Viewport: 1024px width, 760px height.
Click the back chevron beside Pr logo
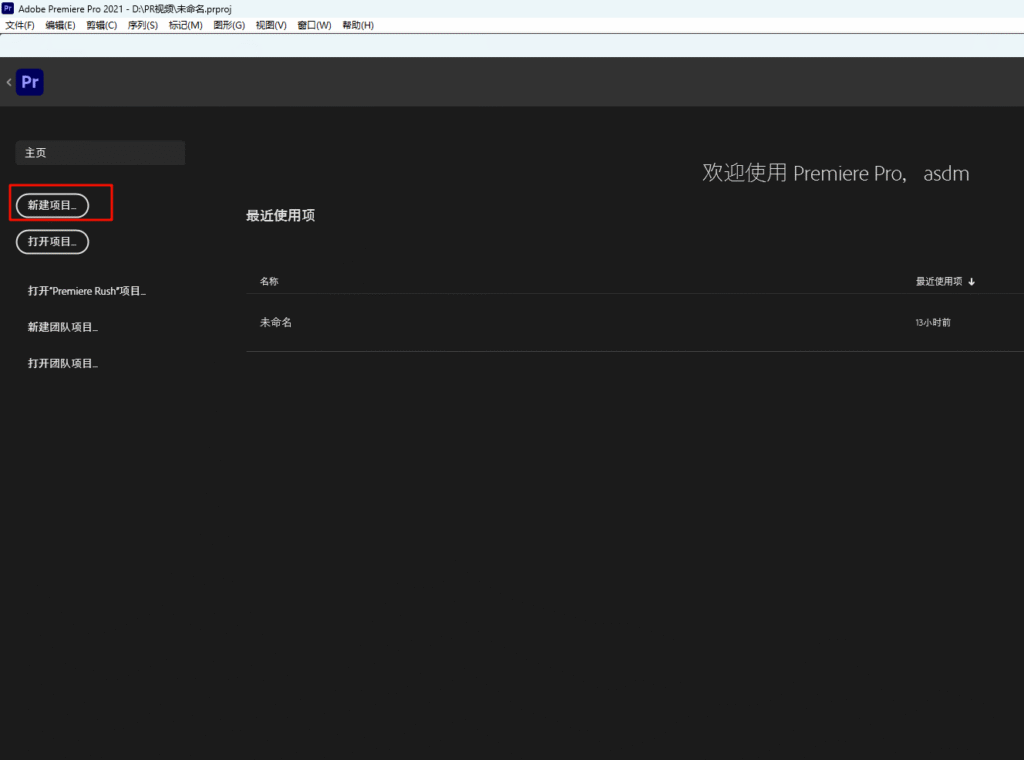tap(9, 82)
